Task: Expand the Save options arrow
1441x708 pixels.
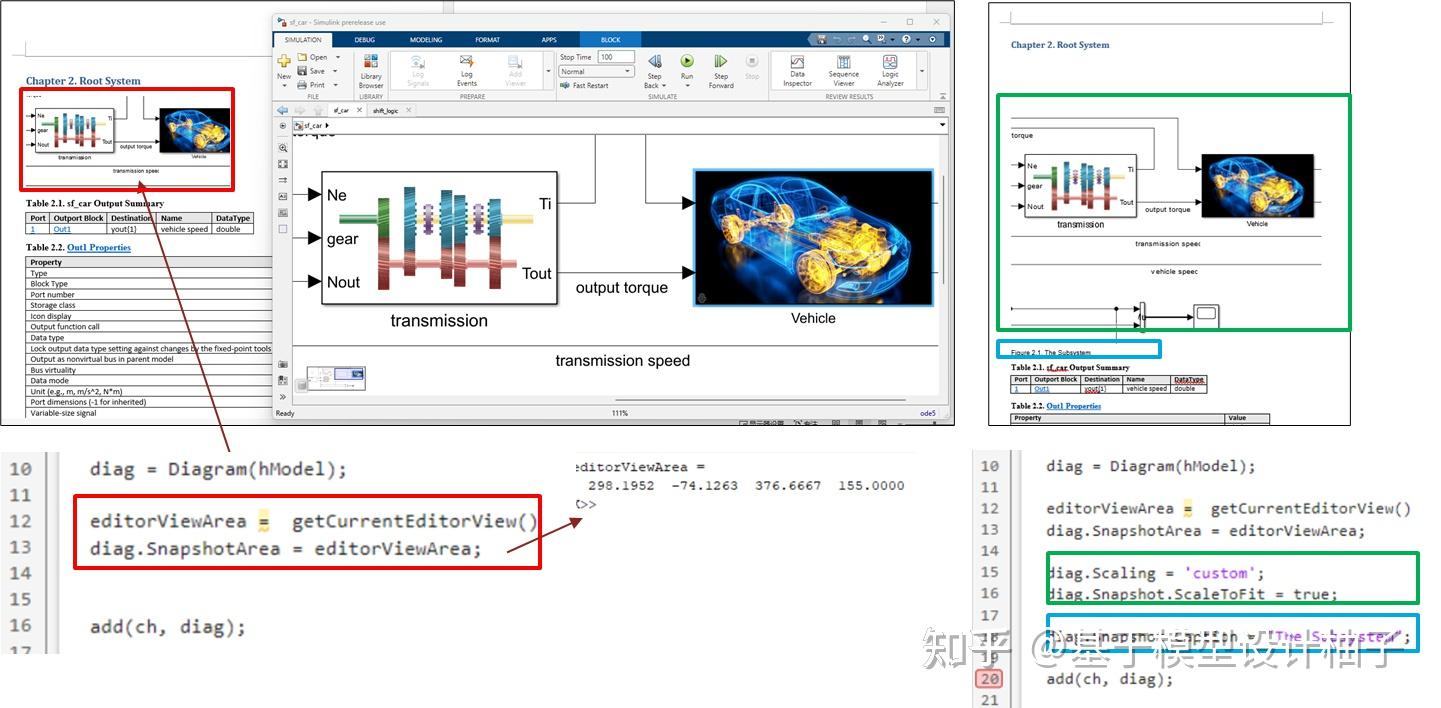Action: coord(338,71)
